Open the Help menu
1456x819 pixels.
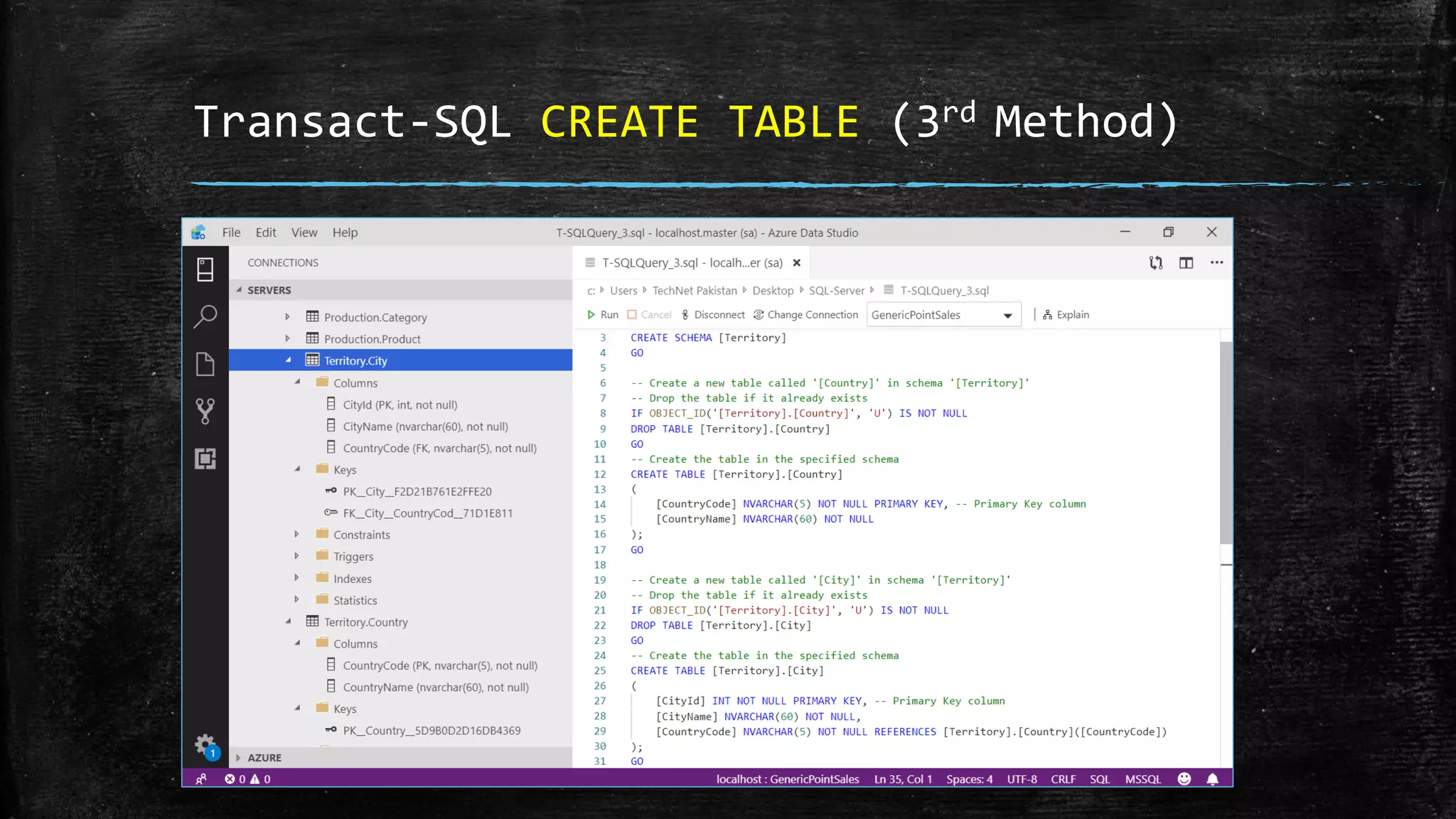345,232
